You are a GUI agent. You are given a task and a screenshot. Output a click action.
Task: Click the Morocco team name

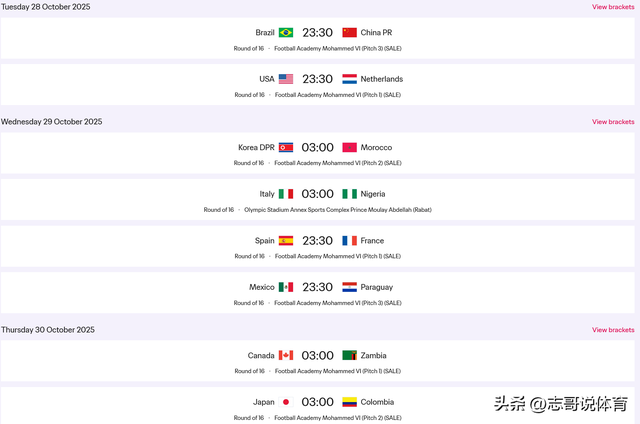(377, 147)
